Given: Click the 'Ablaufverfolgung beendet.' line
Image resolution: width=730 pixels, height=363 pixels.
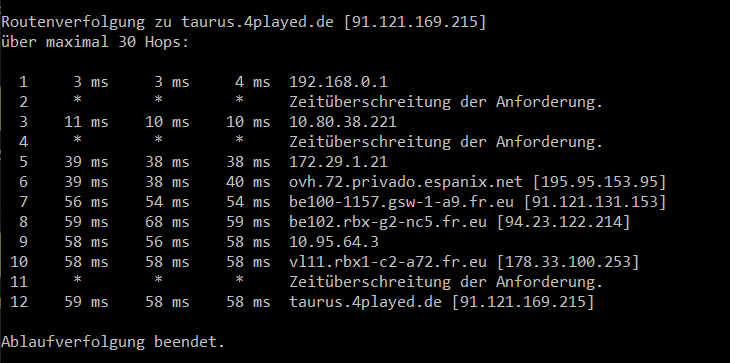Looking at the screenshot, I should (113, 342).
